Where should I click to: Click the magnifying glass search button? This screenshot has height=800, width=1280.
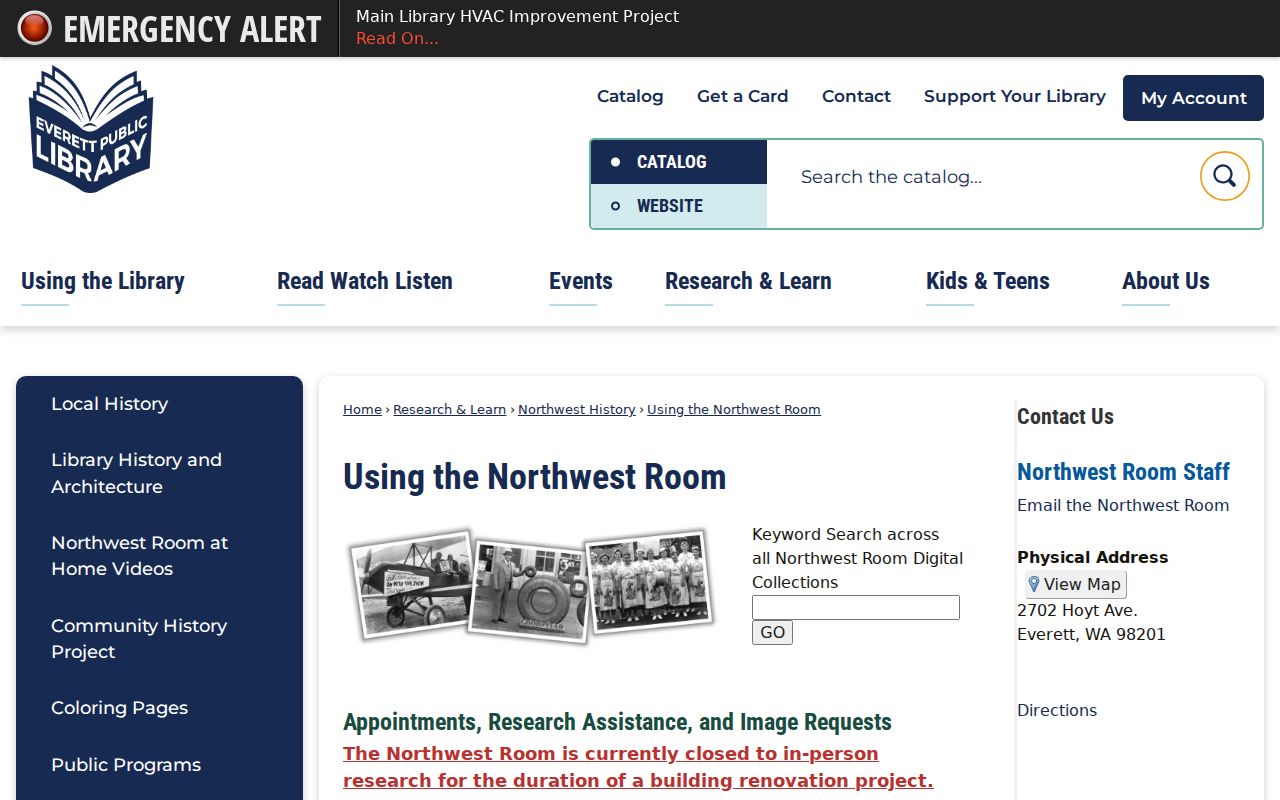click(1224, 176)
